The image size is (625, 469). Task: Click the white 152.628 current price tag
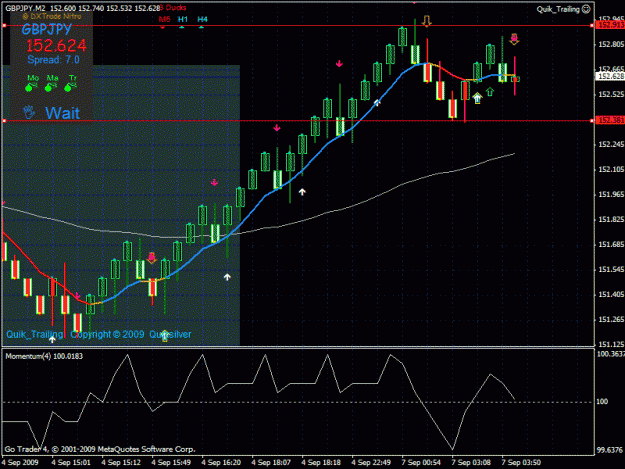[610, 76]
